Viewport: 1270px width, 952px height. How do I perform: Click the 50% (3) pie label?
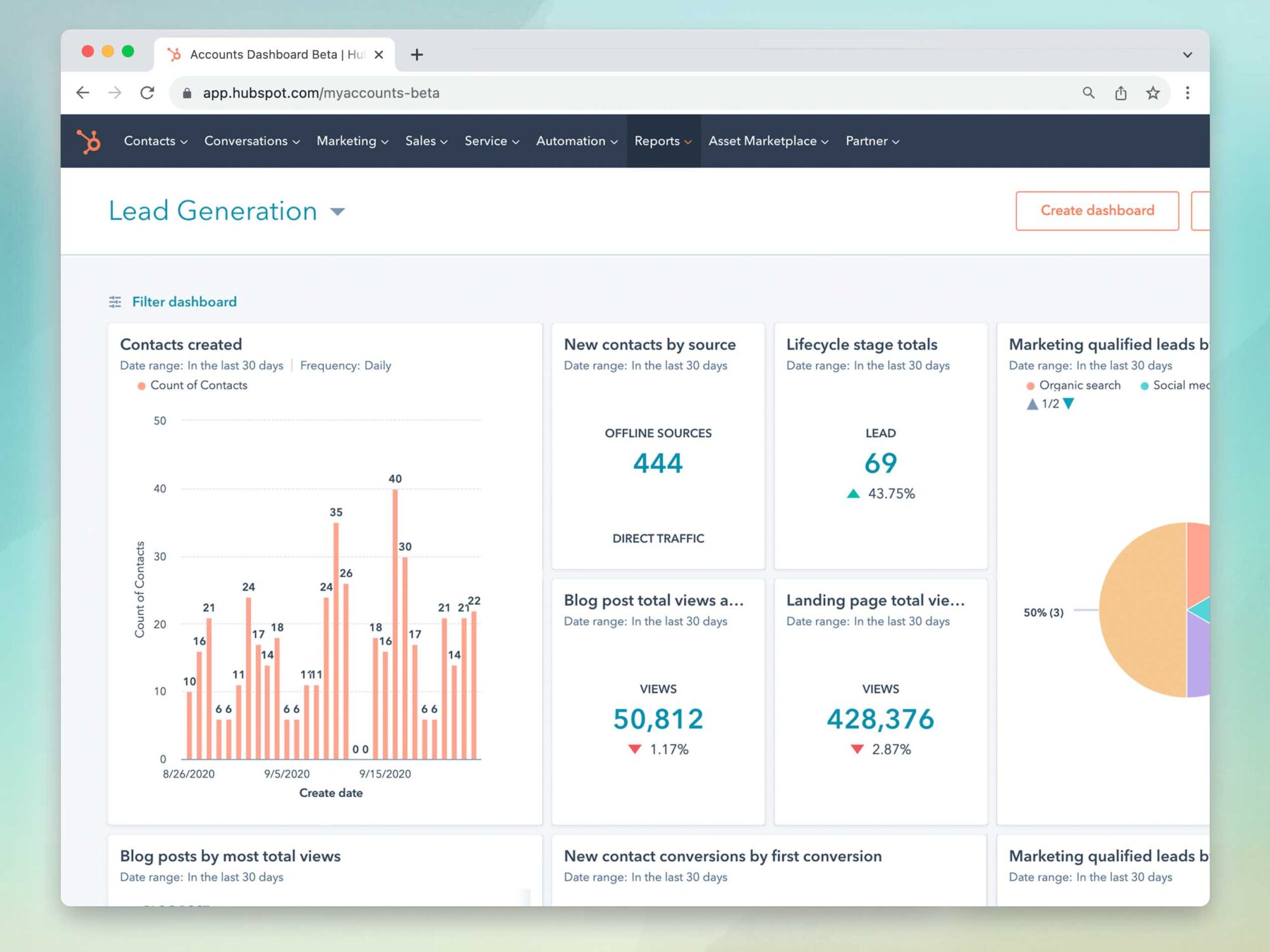tap(1043, 612)
